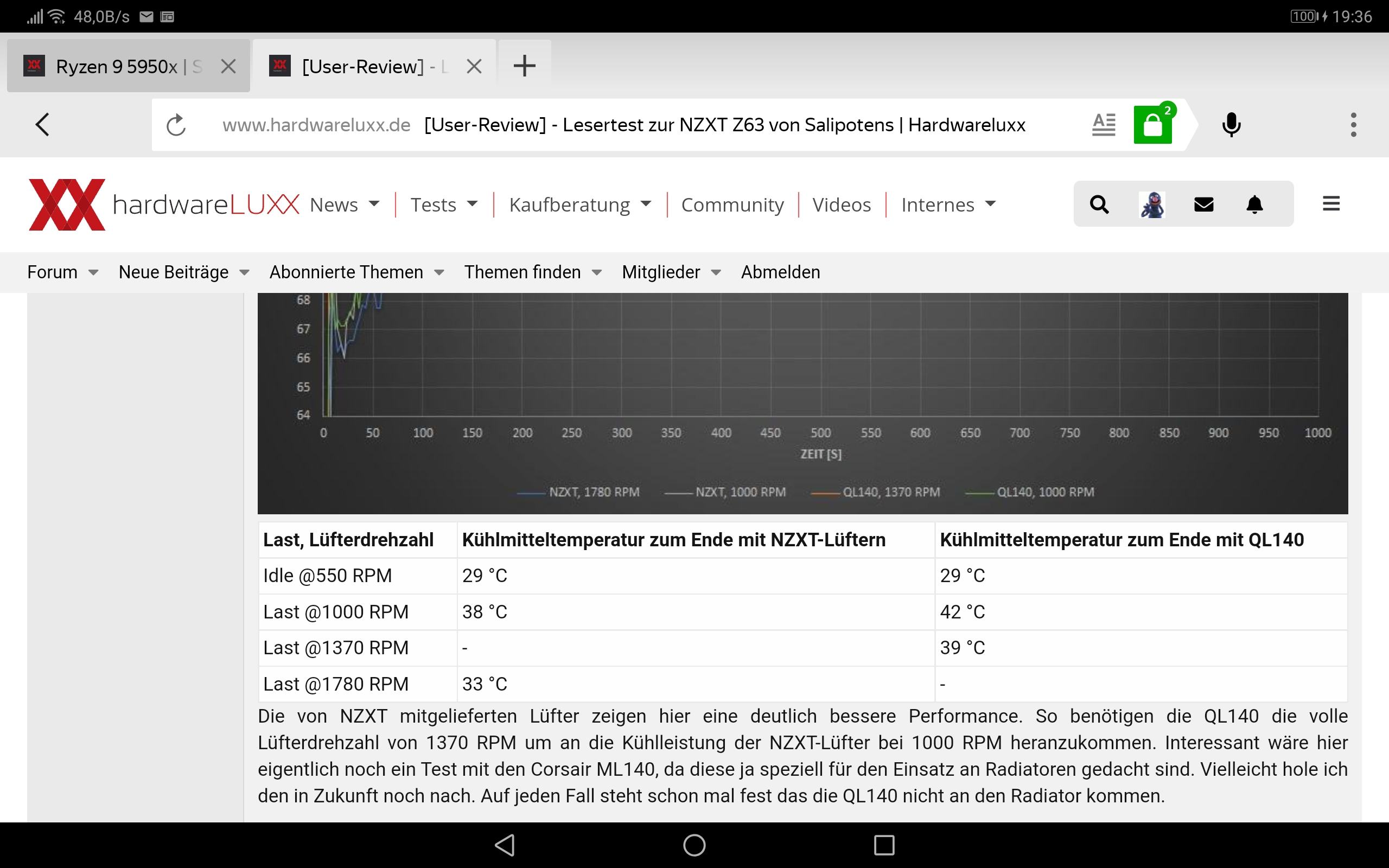Open a new tab with the plus button

tap(524, 66)
